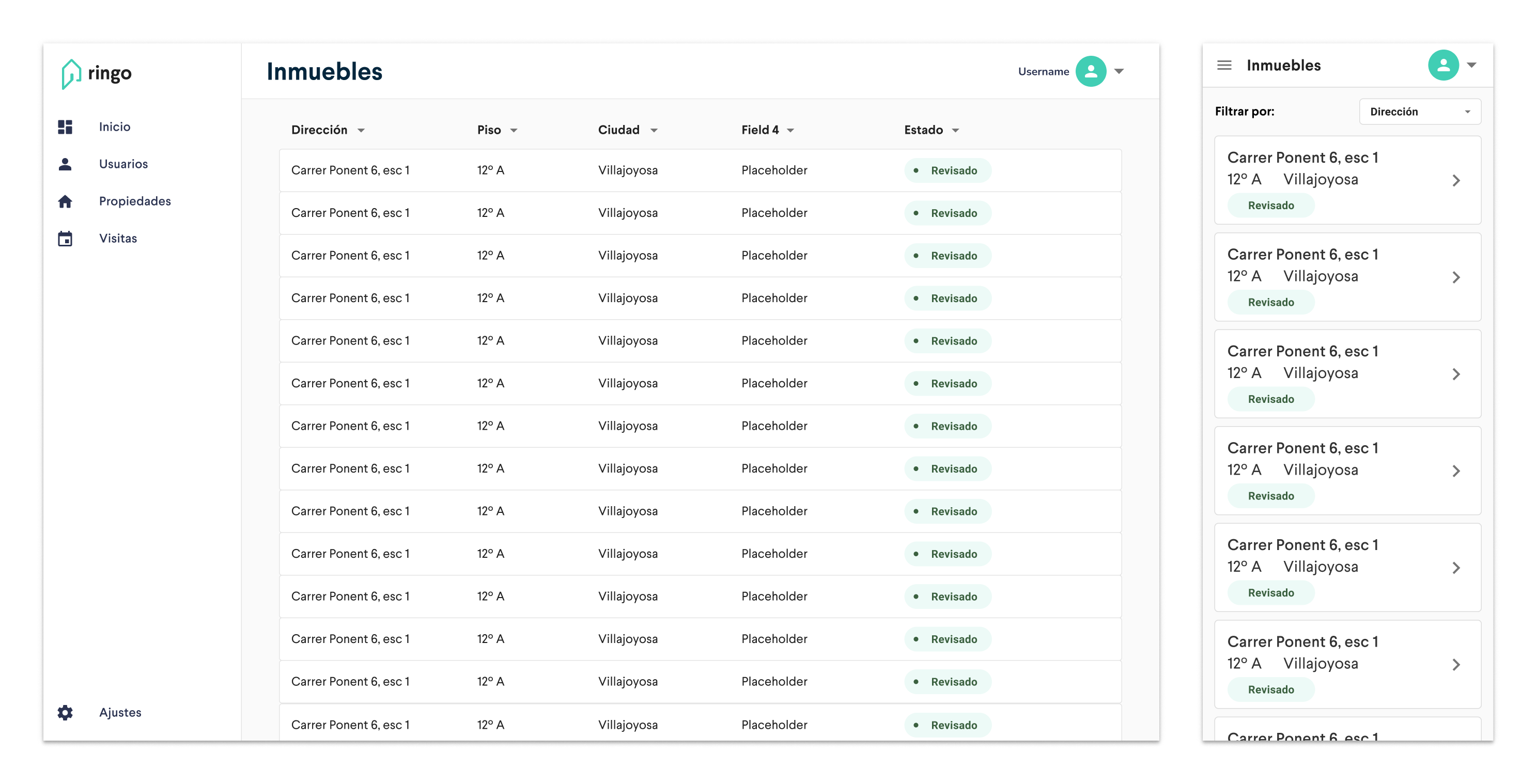Click the Filtrar por label
This screenshot has width=1537, height=784.
pyautogui.click(x=1245, y=112)
